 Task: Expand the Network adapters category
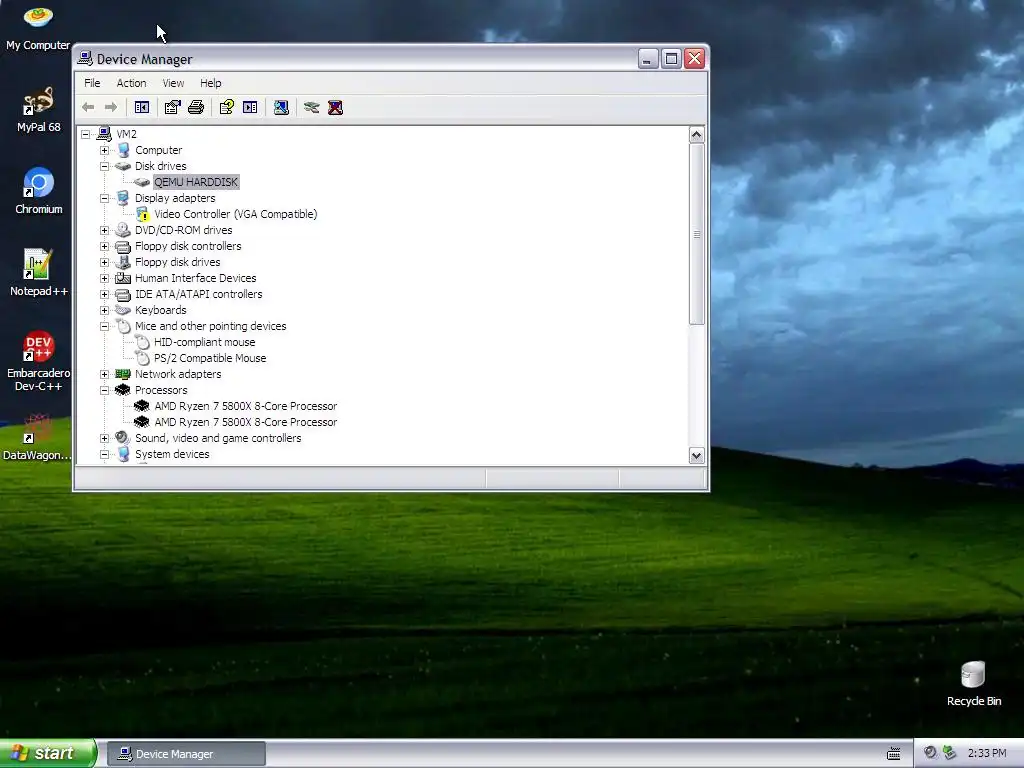coord(104,374)
